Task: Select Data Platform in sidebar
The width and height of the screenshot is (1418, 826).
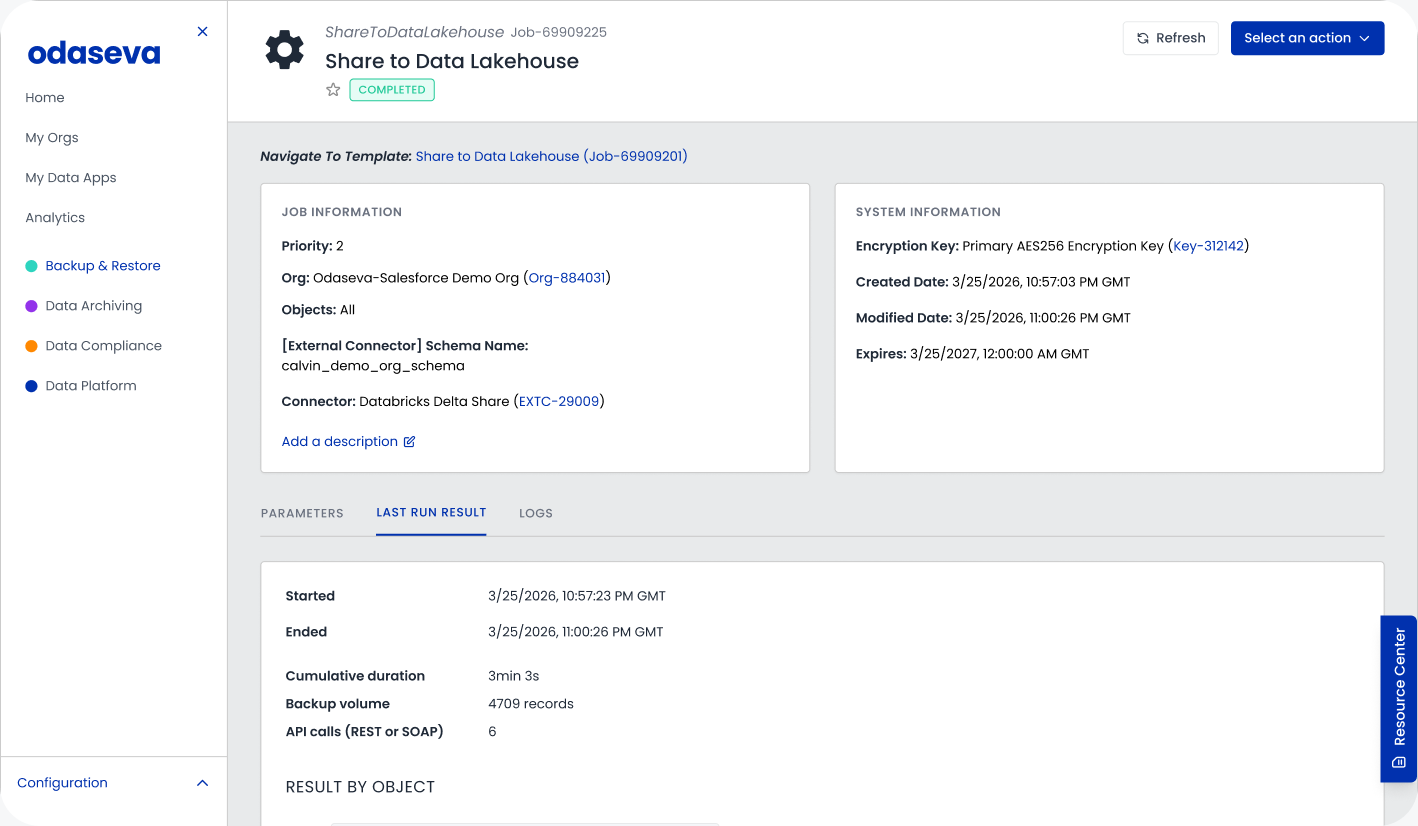Action: [91, 386]
